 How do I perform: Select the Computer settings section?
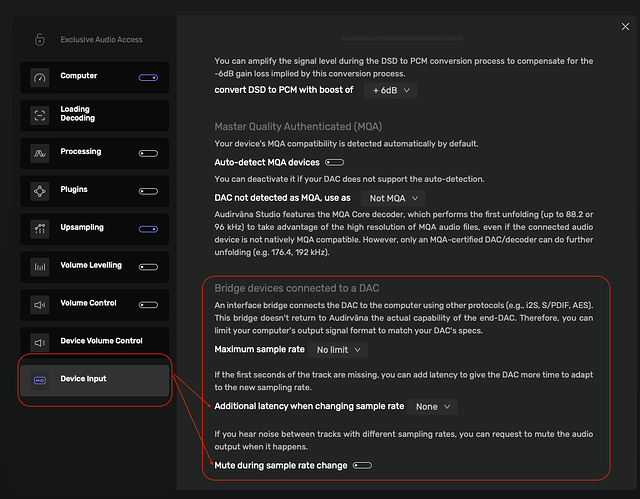coord(95,78)
